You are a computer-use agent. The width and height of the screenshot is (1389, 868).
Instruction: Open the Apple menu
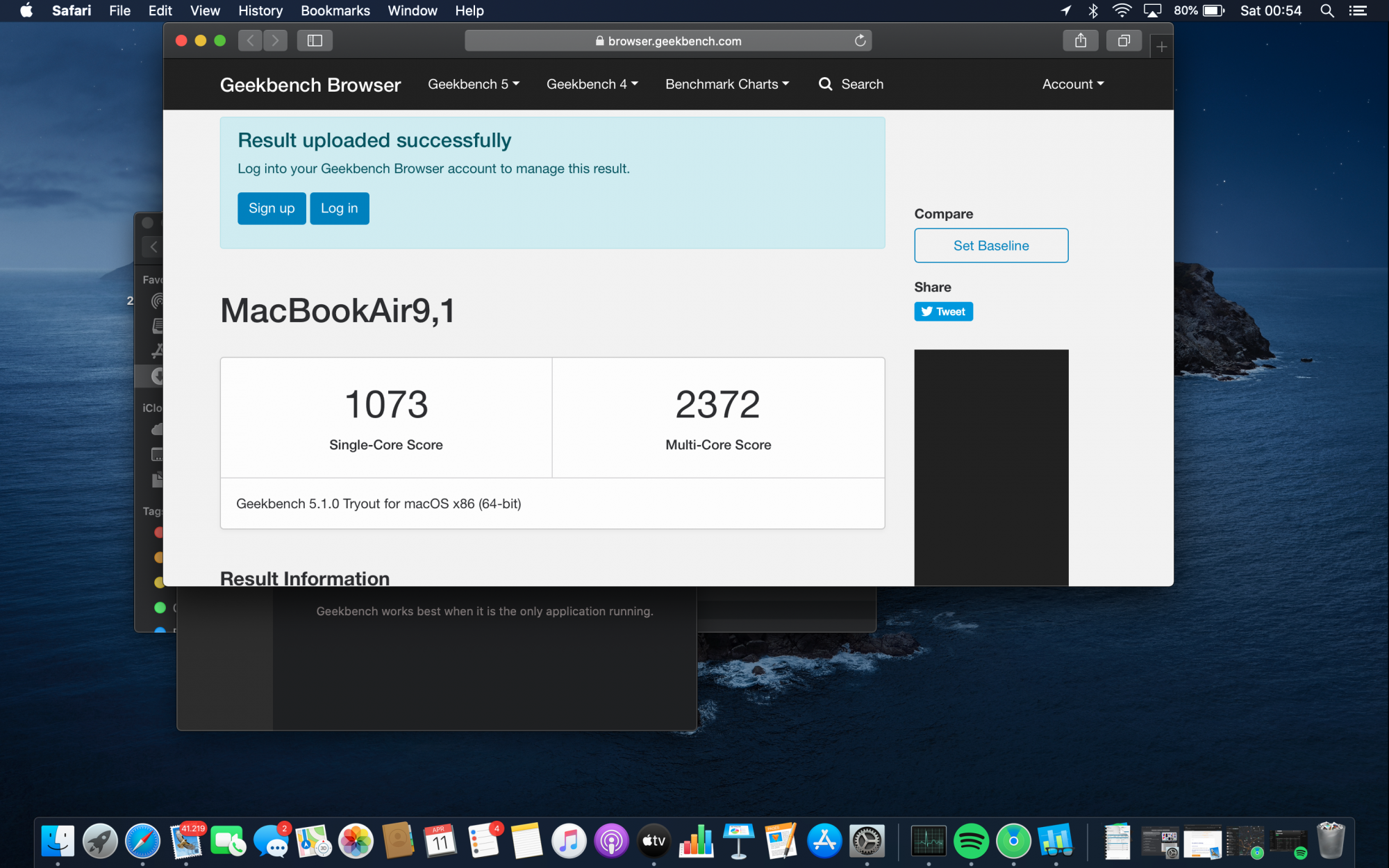pos(26,10)
